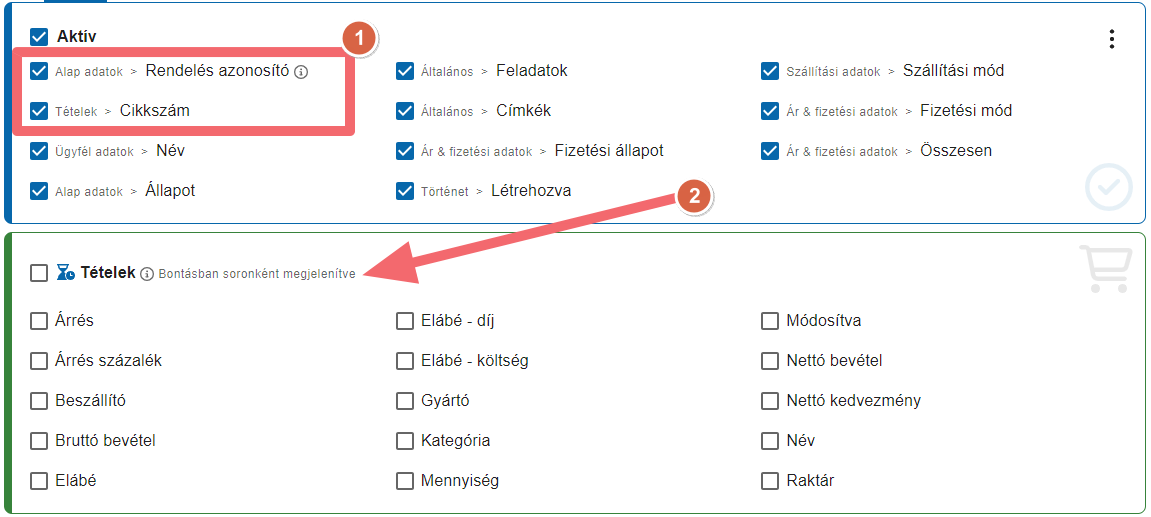
Task: Click the info icon next to Tételek heading
Action: pyautogui.click(x=147, y=274)
